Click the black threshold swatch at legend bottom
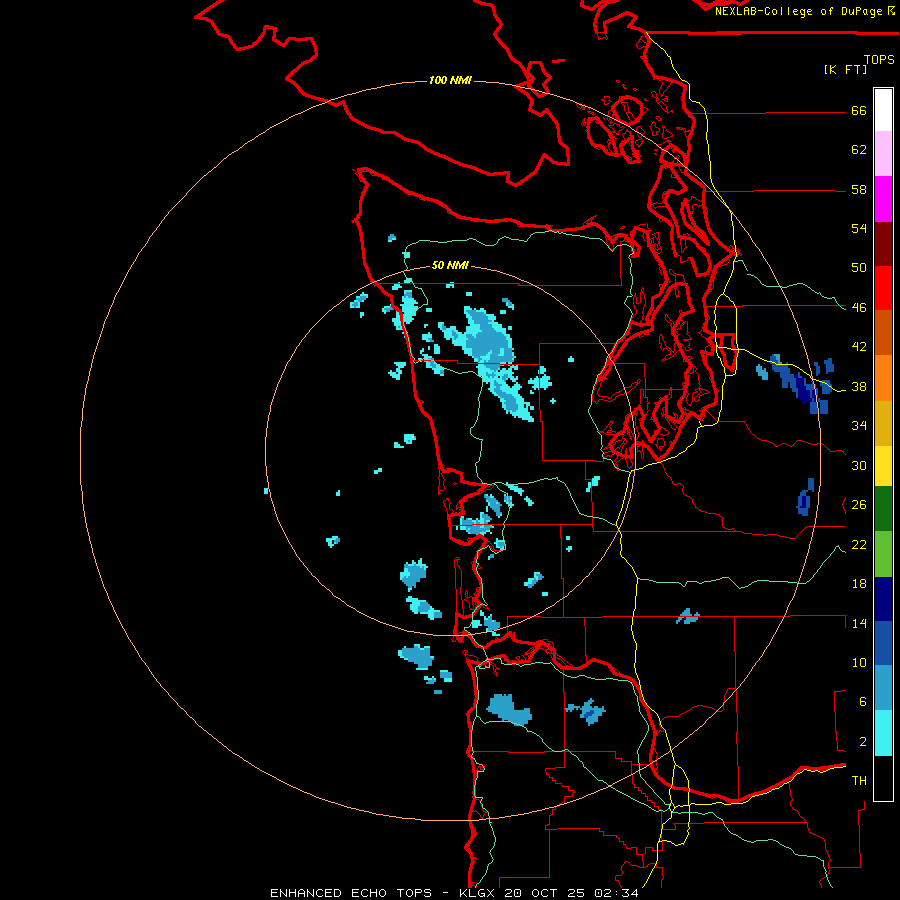 click(x=883, y=778)
